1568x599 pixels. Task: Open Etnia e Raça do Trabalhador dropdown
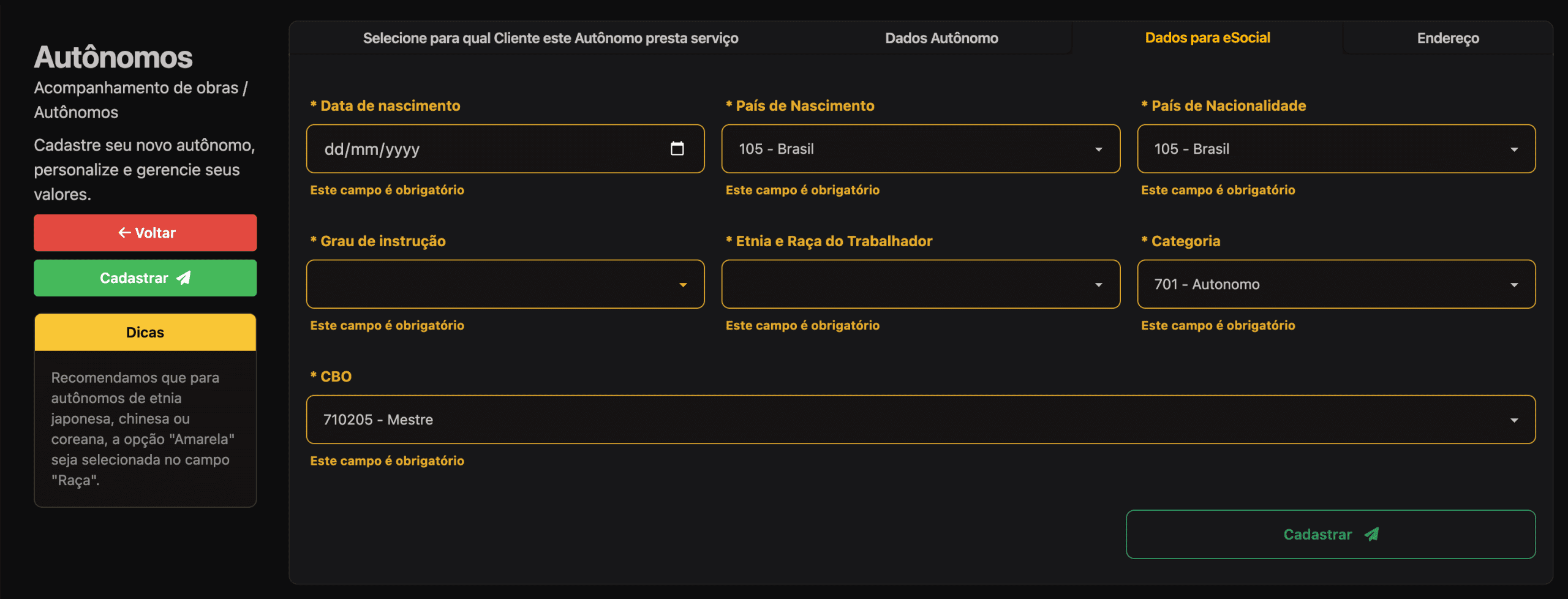pyautogui.click(x=920, y=284)
